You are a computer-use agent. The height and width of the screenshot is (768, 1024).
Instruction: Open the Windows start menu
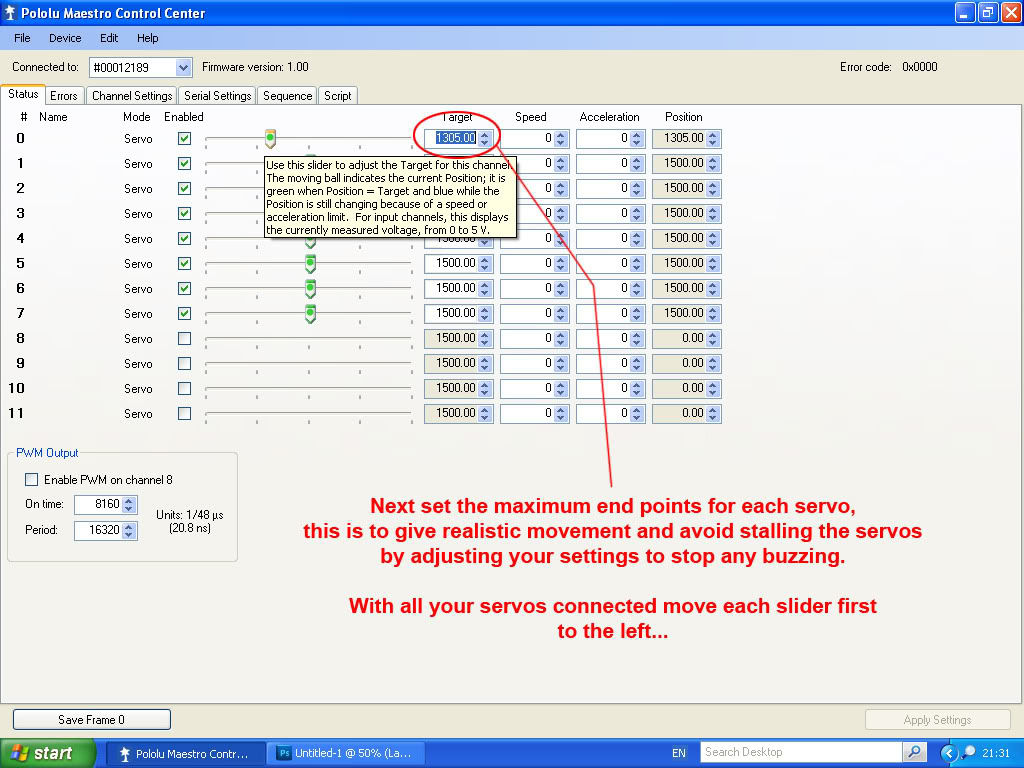[x=48, y=753]
